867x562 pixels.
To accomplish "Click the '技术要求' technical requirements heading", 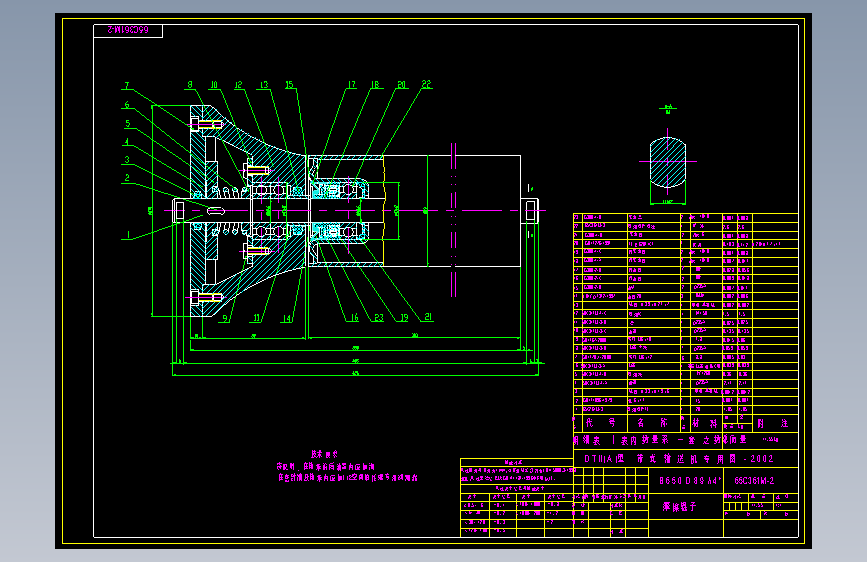I will tap(324, 454).
